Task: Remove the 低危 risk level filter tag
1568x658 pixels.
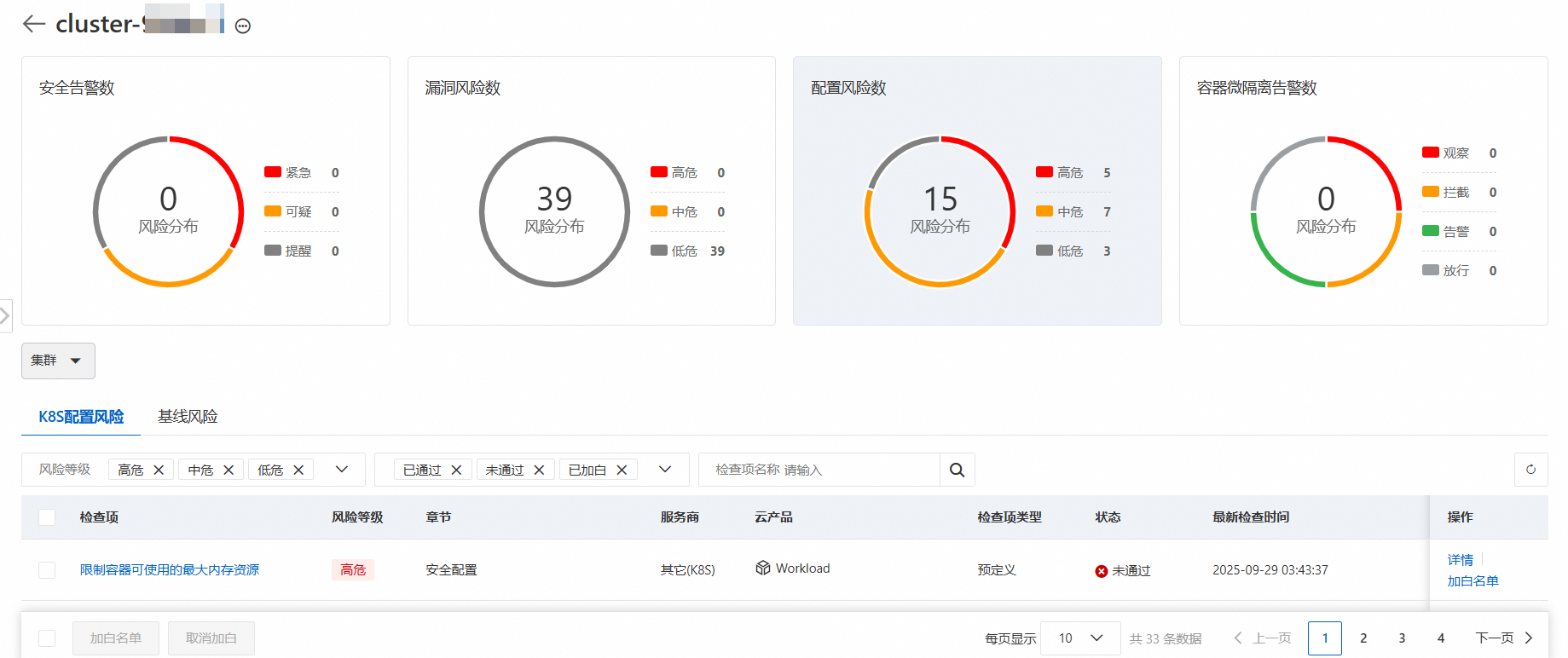Action: pyautogui.click(x=298, y=470)
